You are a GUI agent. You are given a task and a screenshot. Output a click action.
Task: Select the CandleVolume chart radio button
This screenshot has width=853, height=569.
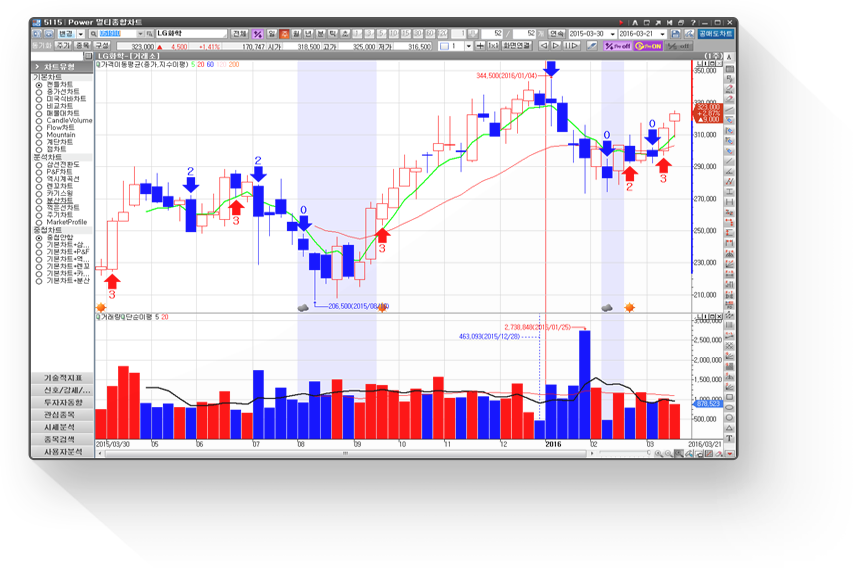tap(39, 121)
